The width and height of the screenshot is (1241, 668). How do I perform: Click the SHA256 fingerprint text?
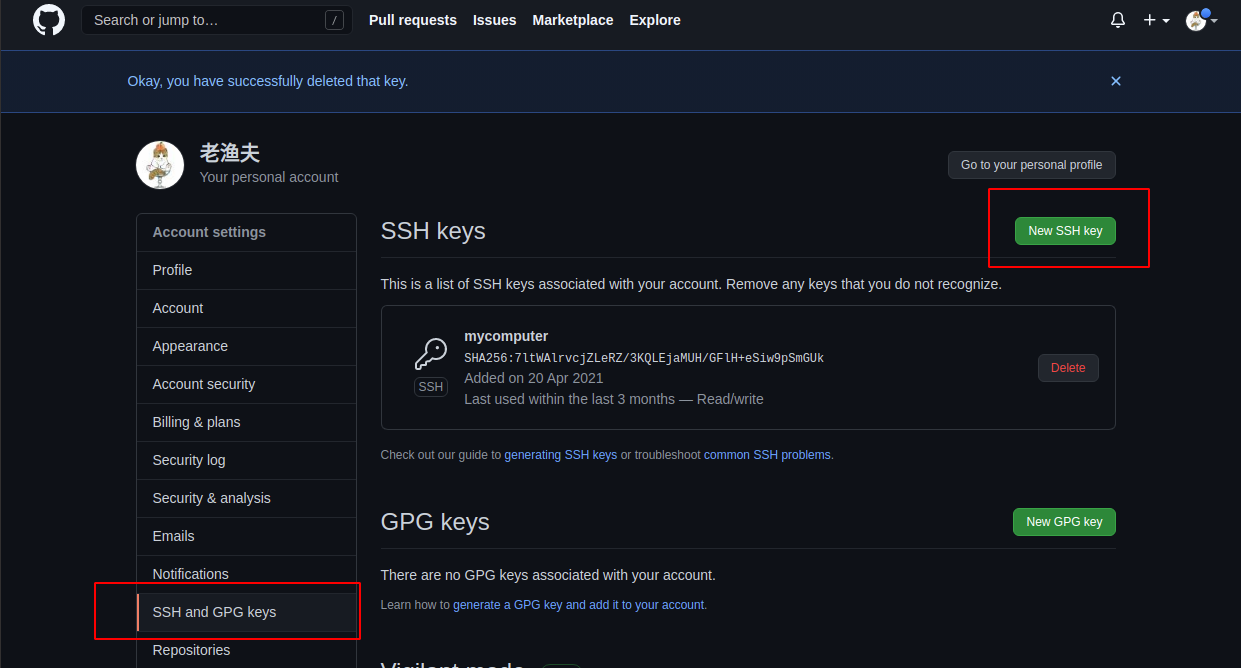[x=644, y=358]
